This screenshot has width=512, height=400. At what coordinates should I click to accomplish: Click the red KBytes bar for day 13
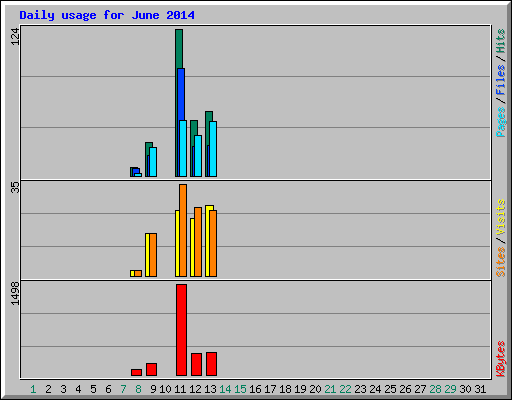coord(211,364)
